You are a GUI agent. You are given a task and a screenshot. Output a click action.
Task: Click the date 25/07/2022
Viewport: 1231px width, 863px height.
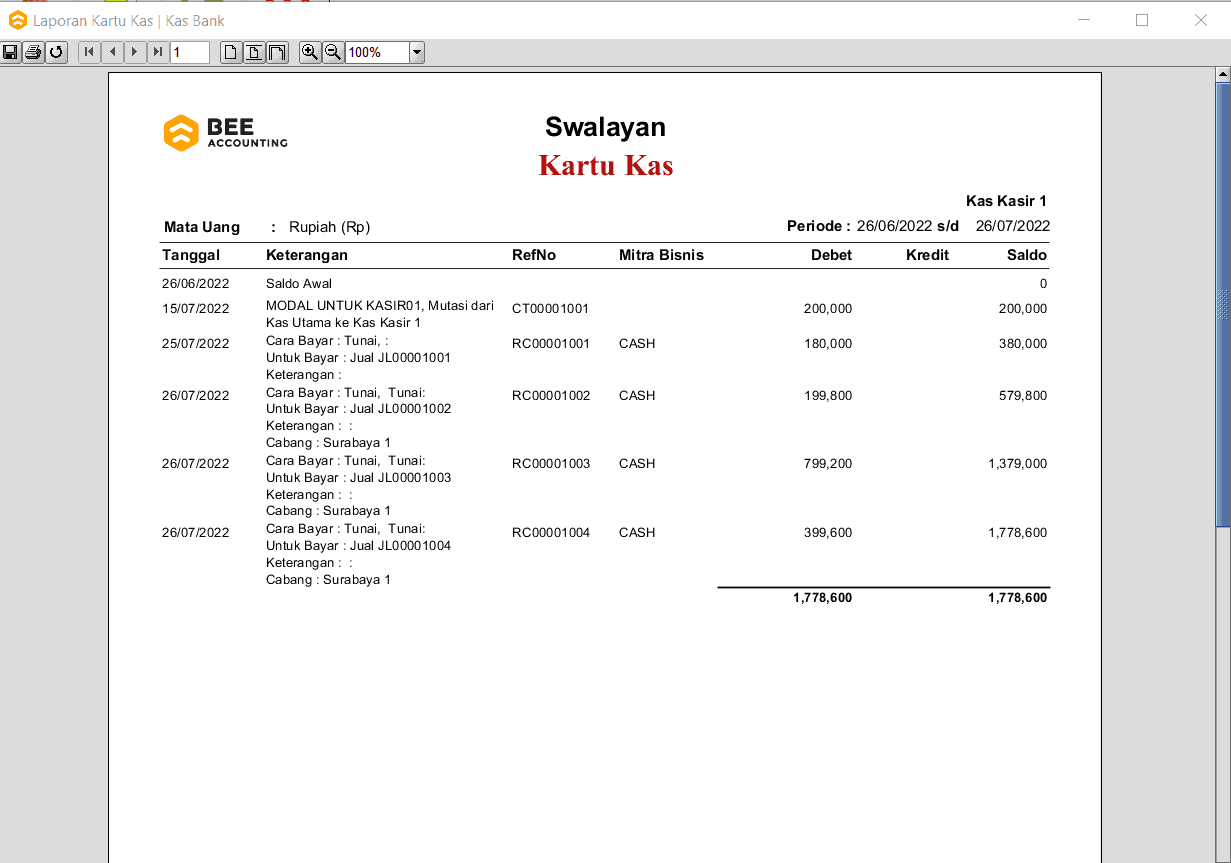(196, 344)
